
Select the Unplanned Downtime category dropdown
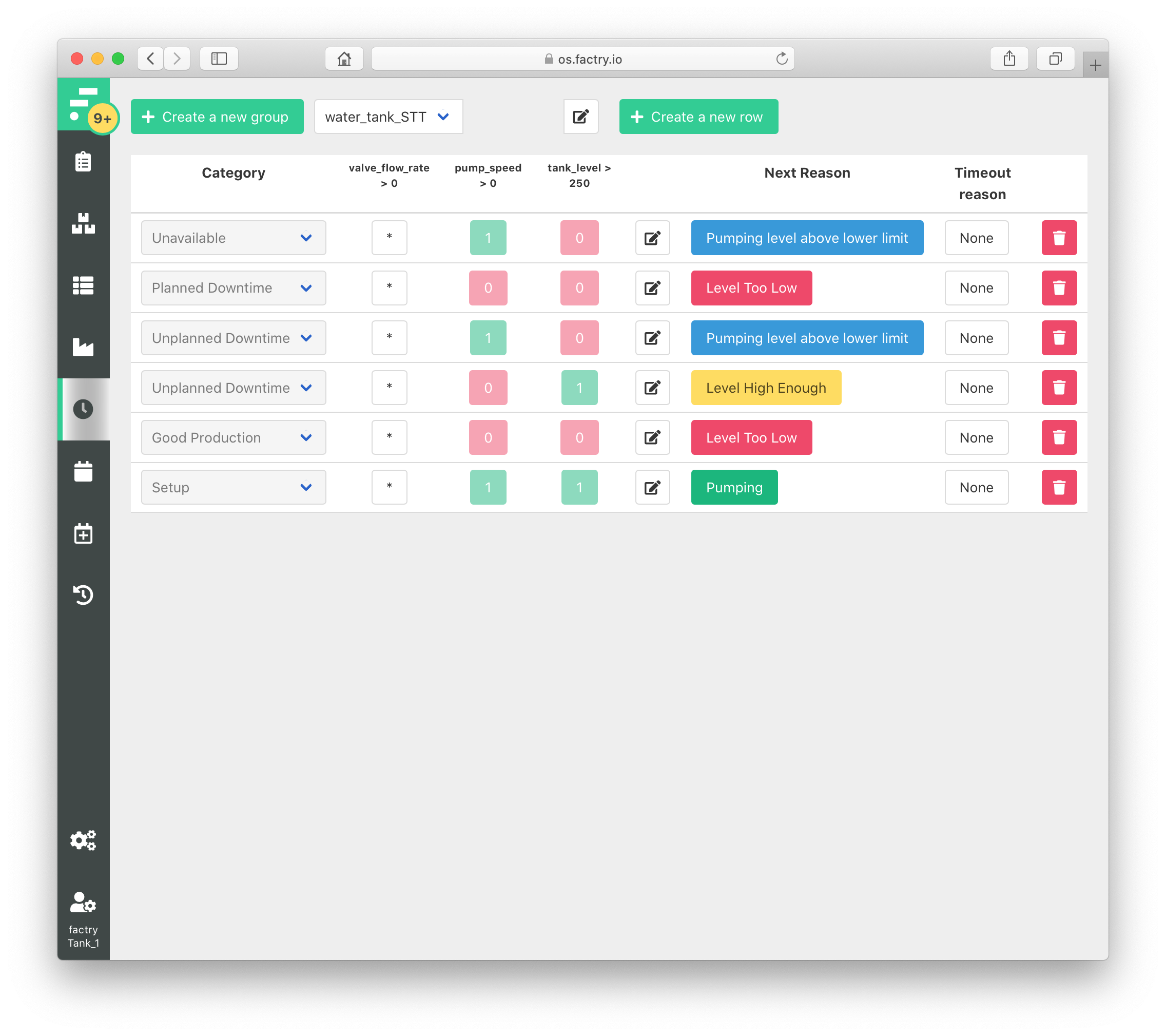click(x=233, y=337)
